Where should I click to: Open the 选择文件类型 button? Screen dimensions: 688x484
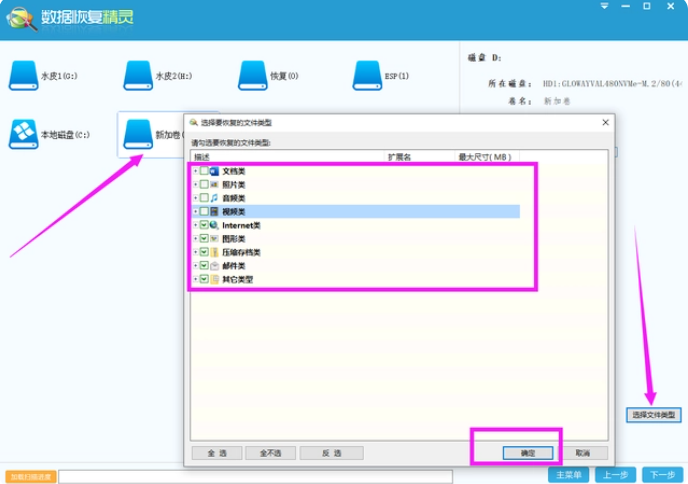(653, 415)
